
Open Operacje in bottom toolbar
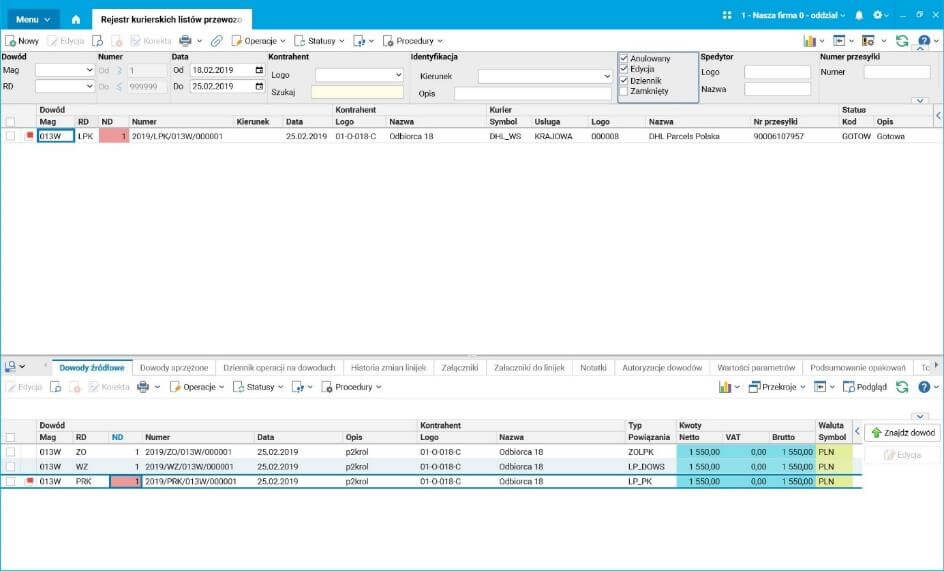coord(197,387)
